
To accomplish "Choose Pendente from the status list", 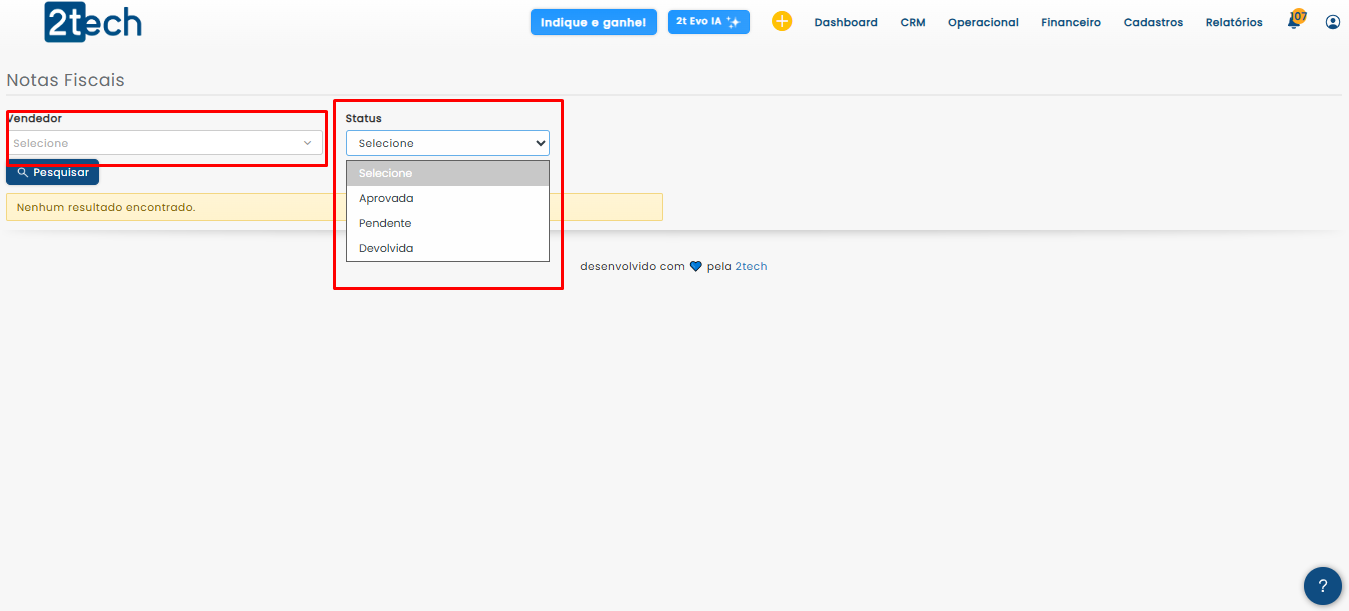I will click(x=385, y=223).
